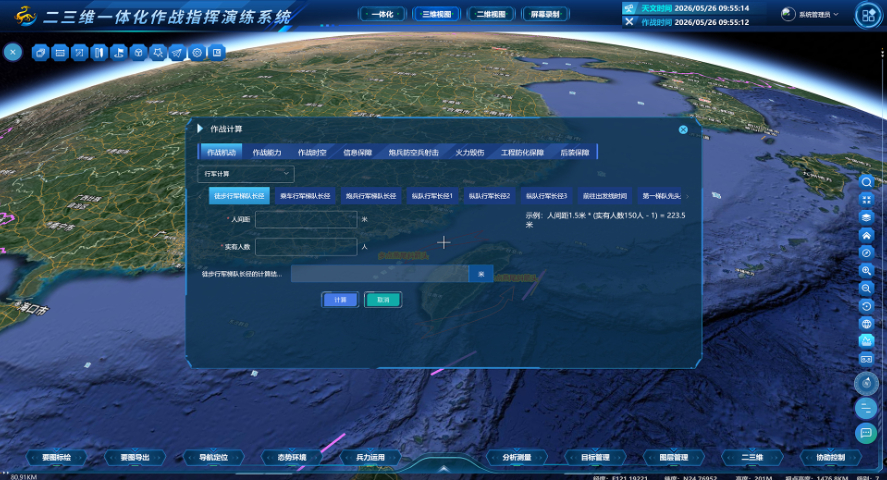Click the edit-pencil square toolbar icon
887x480 pixels.
coord(79,53)
